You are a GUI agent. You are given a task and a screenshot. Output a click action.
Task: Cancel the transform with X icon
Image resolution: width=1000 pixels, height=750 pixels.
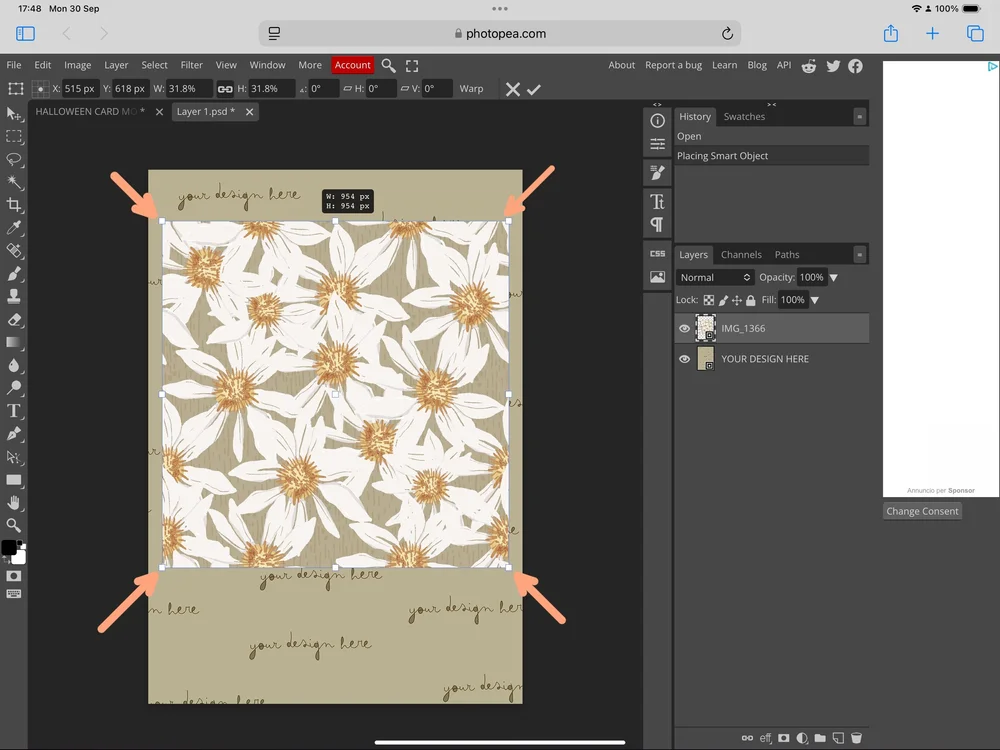click(x=512, y=89)
